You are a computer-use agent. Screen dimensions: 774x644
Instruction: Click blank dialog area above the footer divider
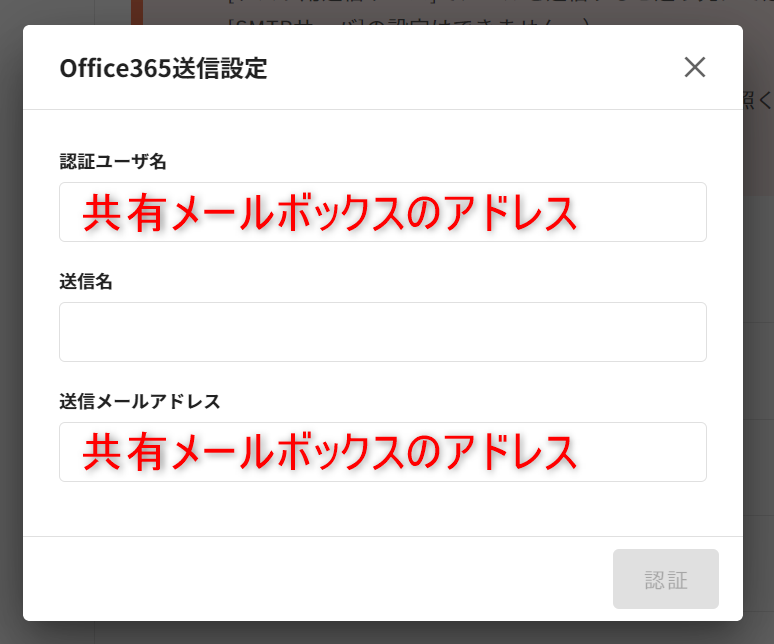click(x=382, y=510)
